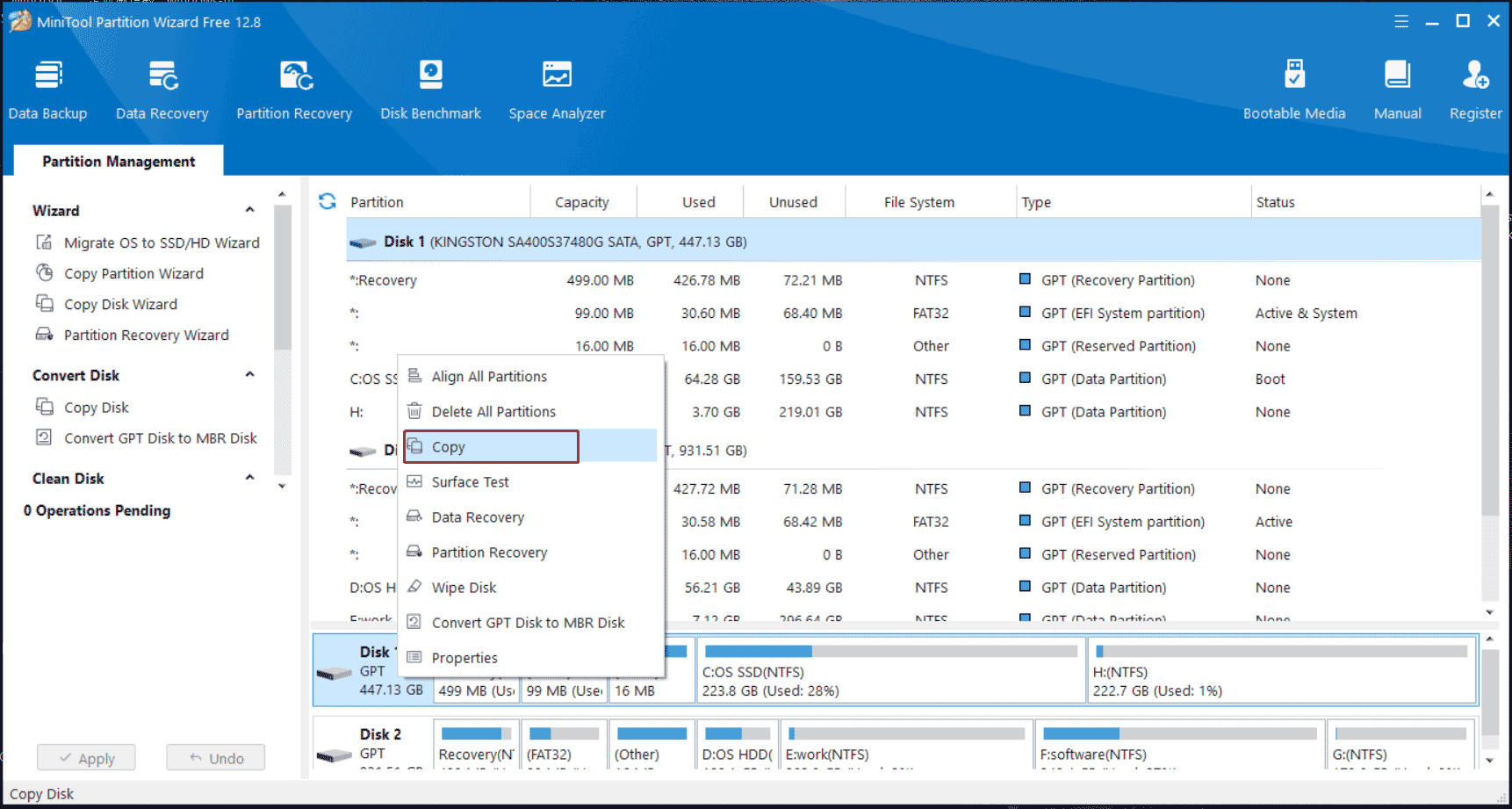Open Copy Disk Wizard link
Viewport: 1512px width, 809px height.
[120, 304]
